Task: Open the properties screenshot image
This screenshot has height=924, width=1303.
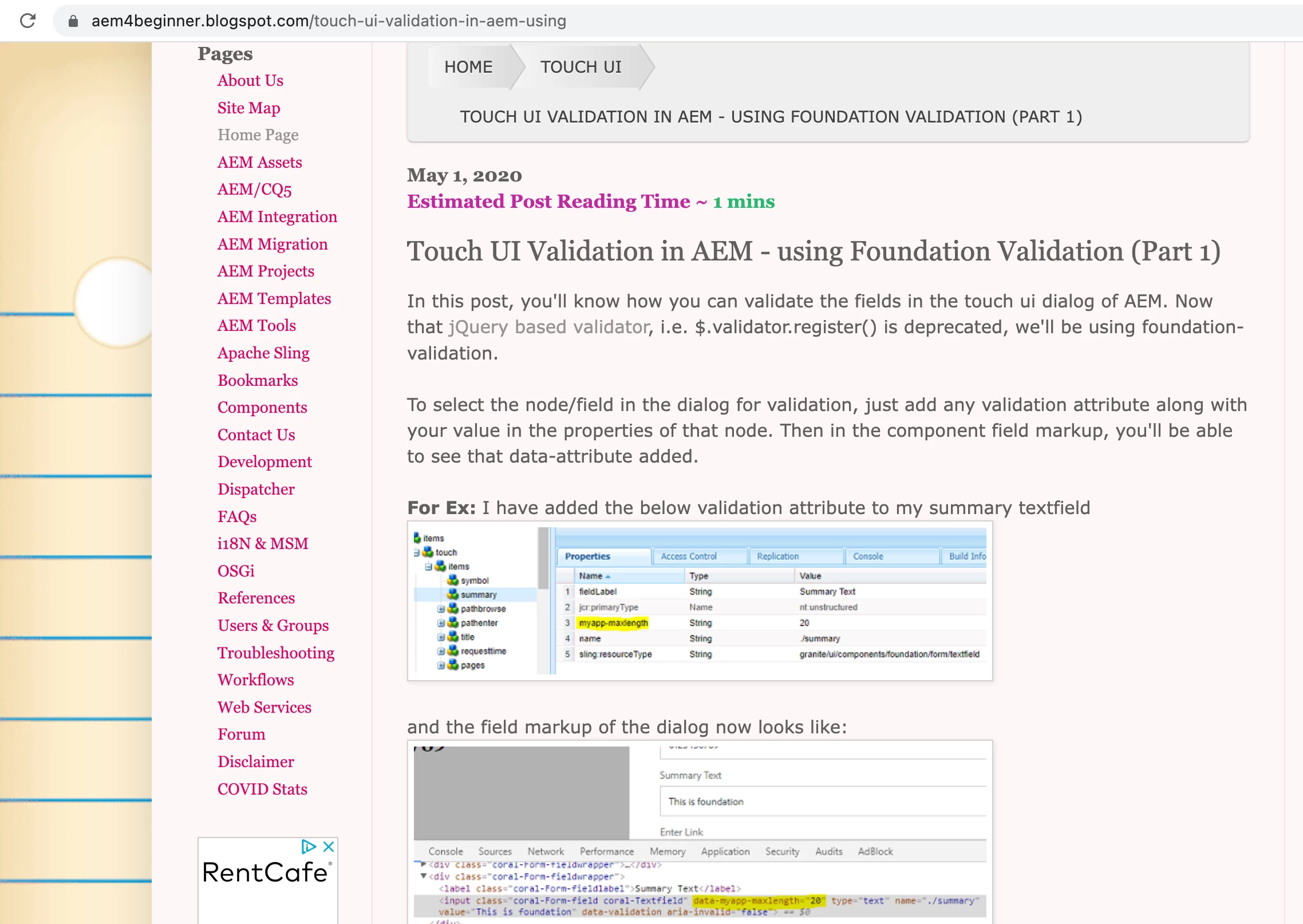Action: tap(700, 601)
